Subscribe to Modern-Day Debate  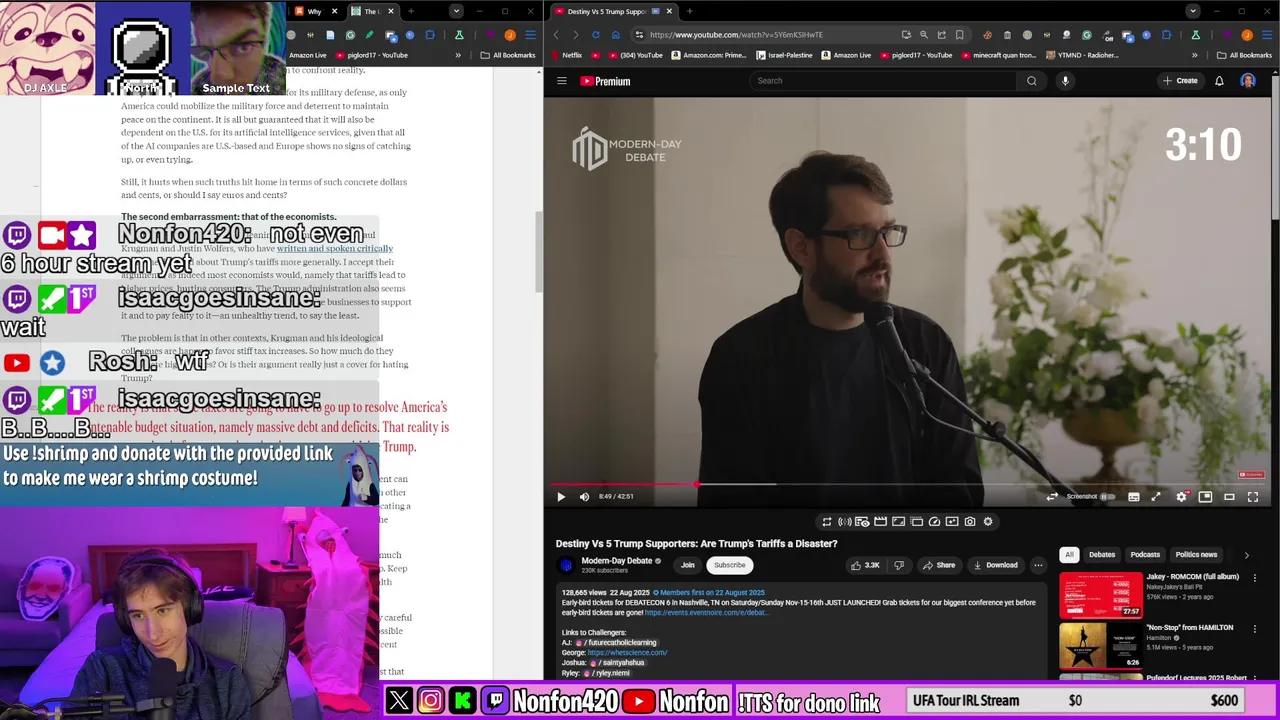[x=729, y=565]
